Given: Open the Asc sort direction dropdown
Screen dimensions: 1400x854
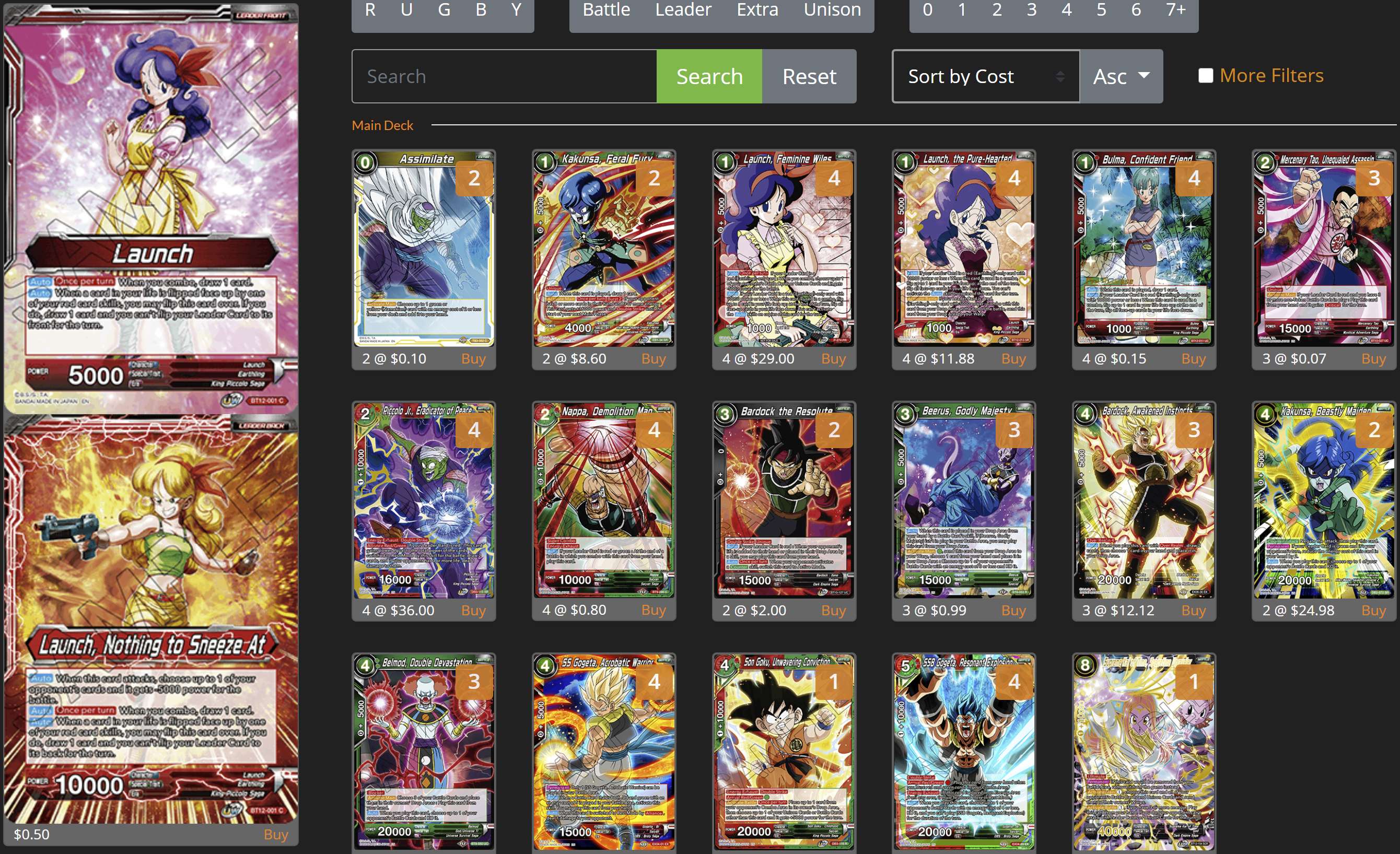Looking at the screenshot, I should pos(1120,76).
